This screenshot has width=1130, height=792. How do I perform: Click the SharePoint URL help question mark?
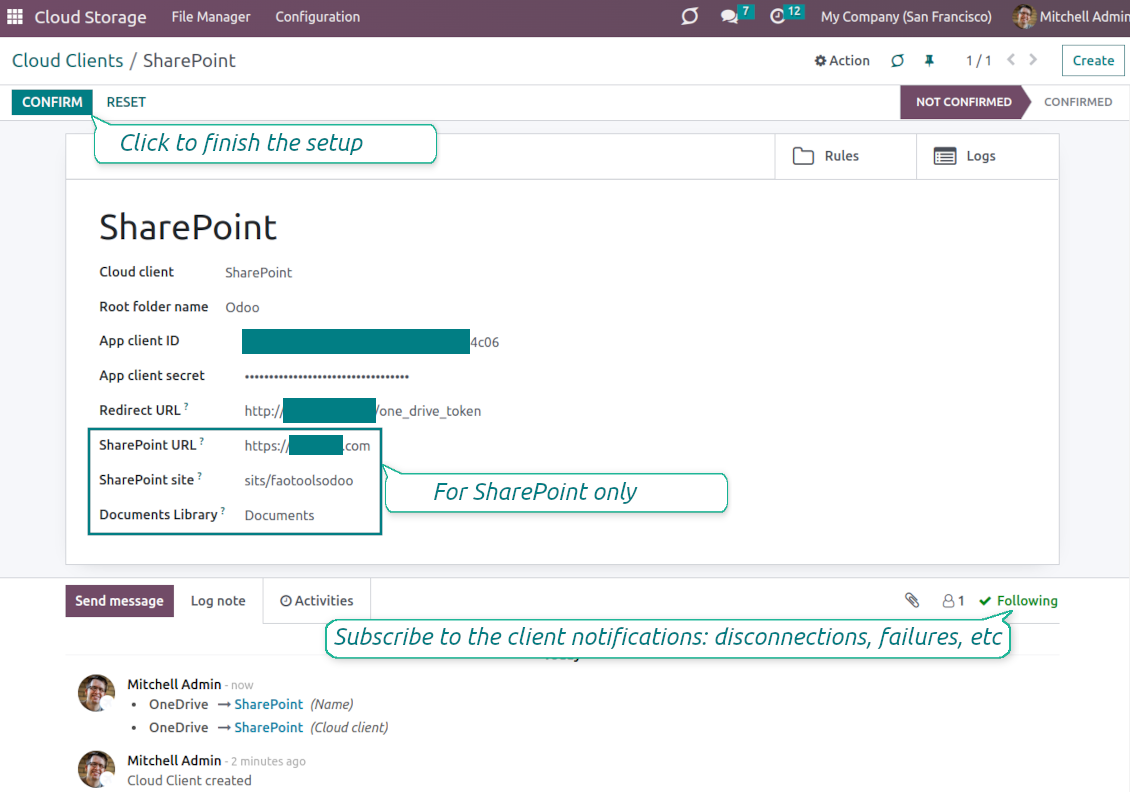[x=202, y=441]
